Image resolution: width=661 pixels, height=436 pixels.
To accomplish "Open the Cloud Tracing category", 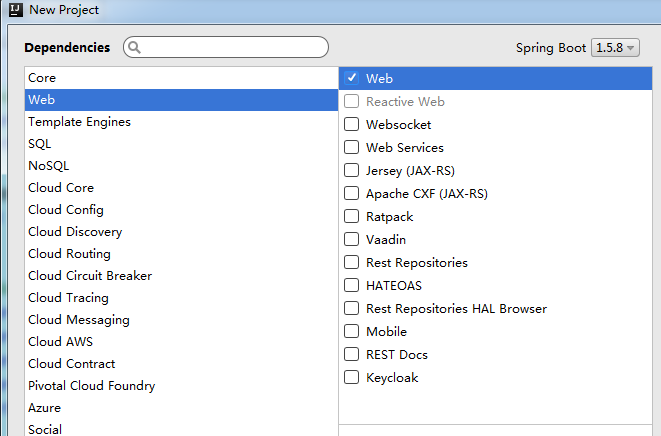I will [181, 298].
